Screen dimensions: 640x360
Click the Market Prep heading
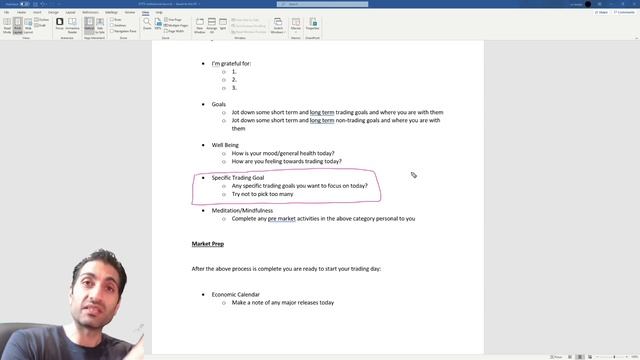208,244
